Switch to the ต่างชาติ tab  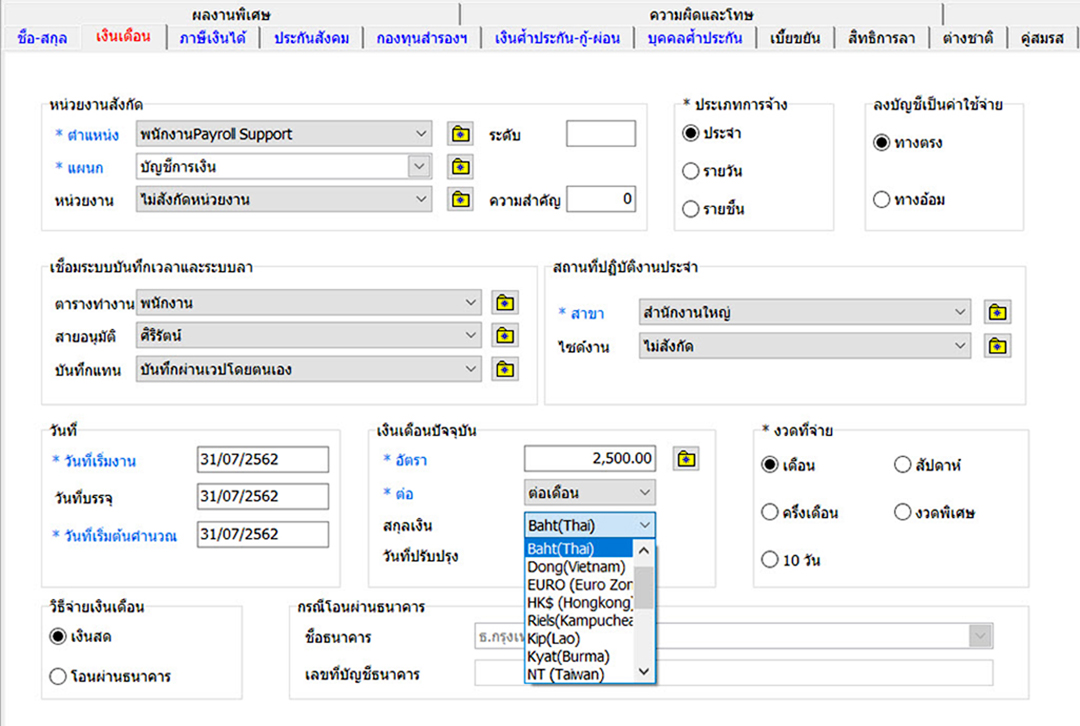[968, 38]
